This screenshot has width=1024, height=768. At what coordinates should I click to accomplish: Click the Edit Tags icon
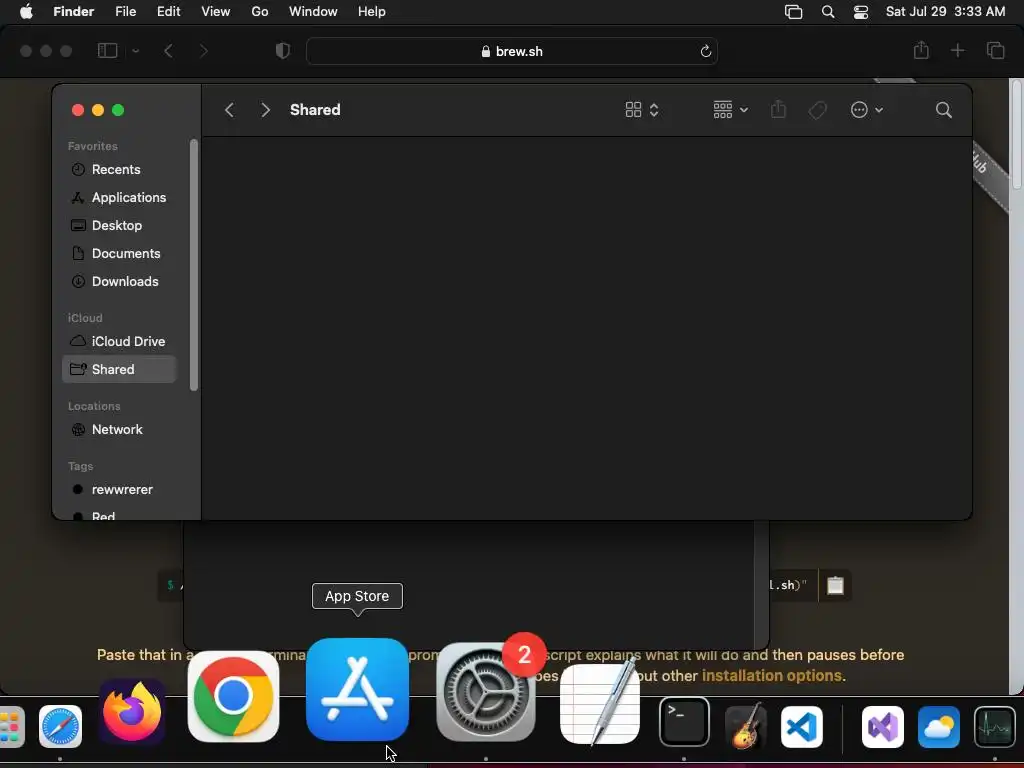(818, 110)
